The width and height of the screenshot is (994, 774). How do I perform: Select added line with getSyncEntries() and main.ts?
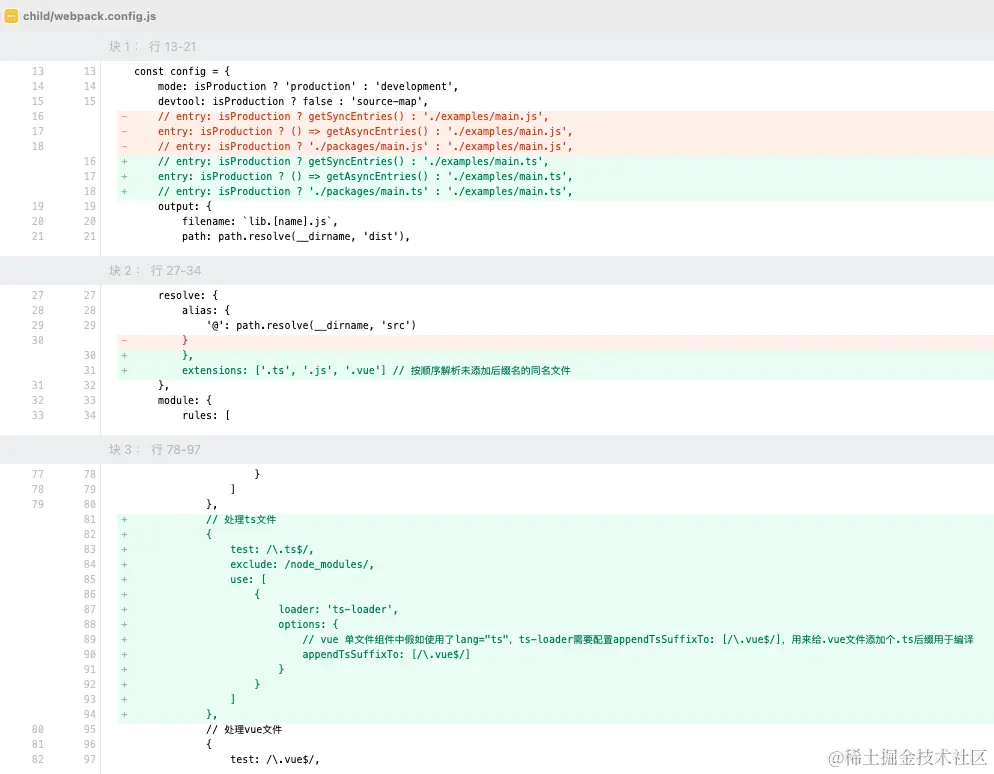pyautogui.click(x=353, y=161)
